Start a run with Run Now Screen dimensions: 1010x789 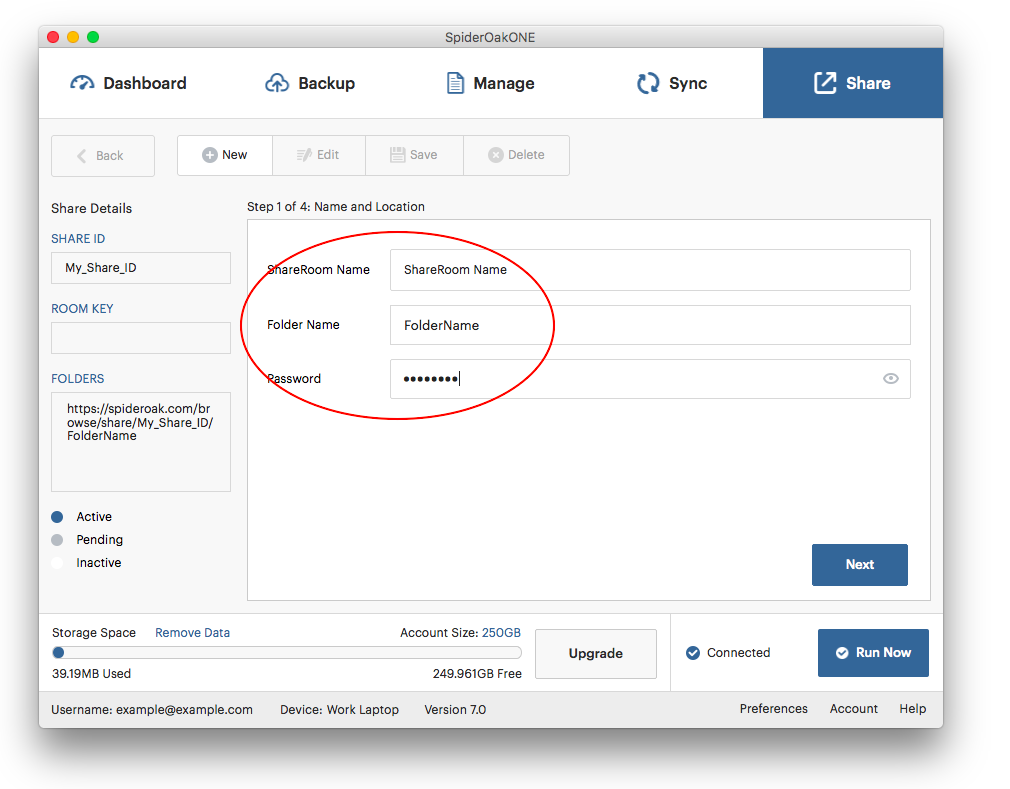[x=873, y=653]
